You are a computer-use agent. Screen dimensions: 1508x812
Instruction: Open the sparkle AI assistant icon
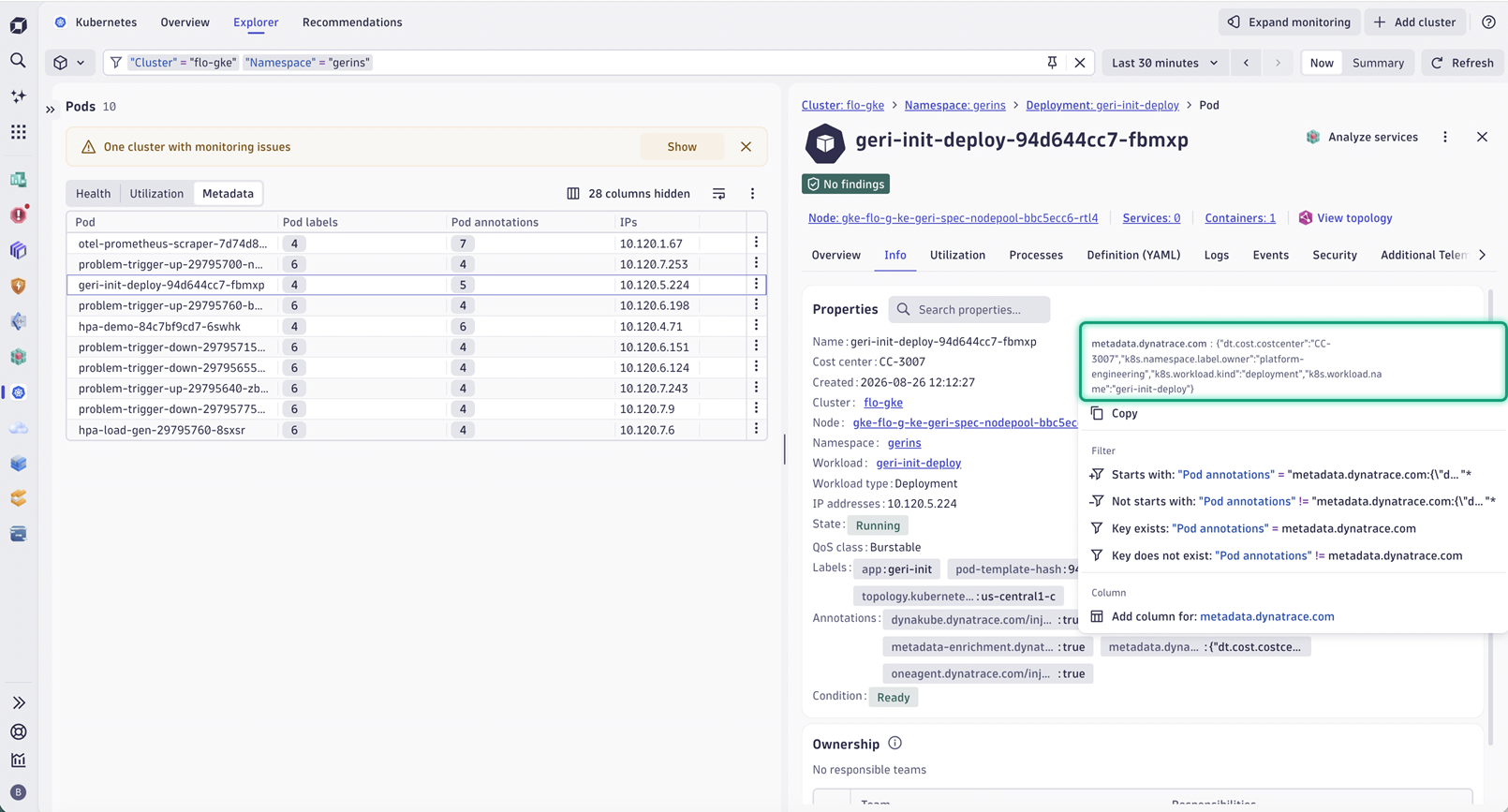pos(18,96)
